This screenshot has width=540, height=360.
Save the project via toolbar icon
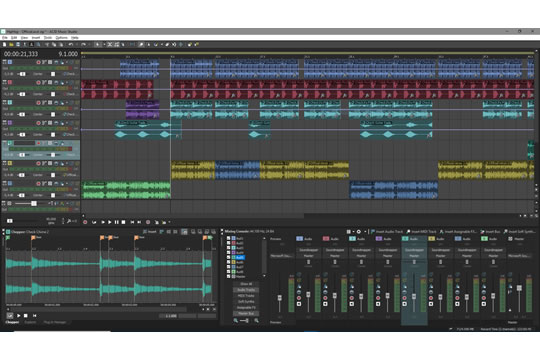tap(18, 44)
